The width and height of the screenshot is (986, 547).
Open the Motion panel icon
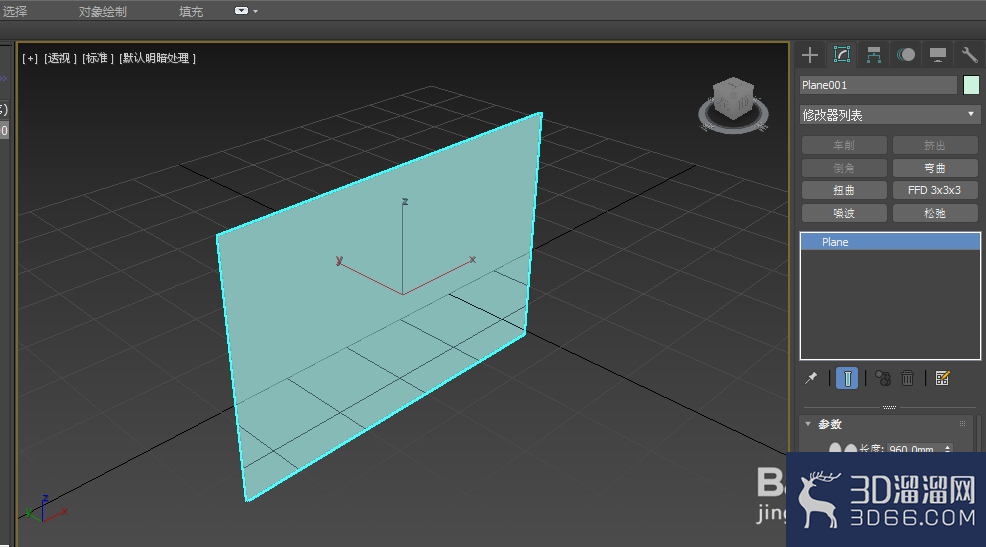pyautogui.click(x=906, y=55)
